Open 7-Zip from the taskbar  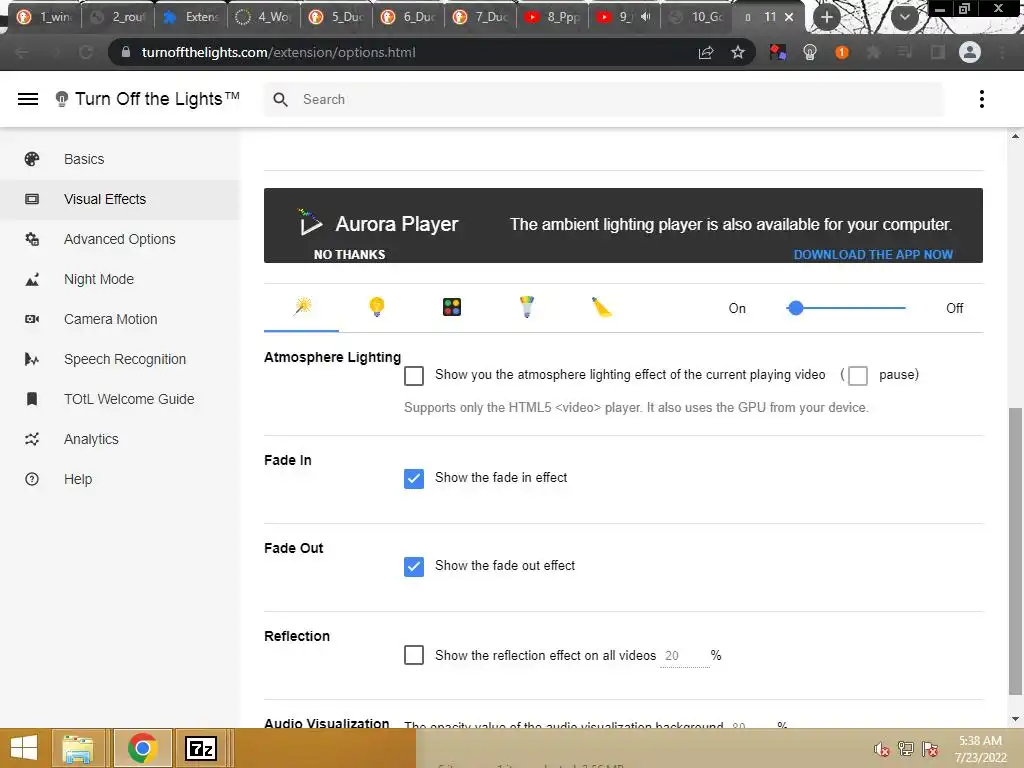[201, 748]
